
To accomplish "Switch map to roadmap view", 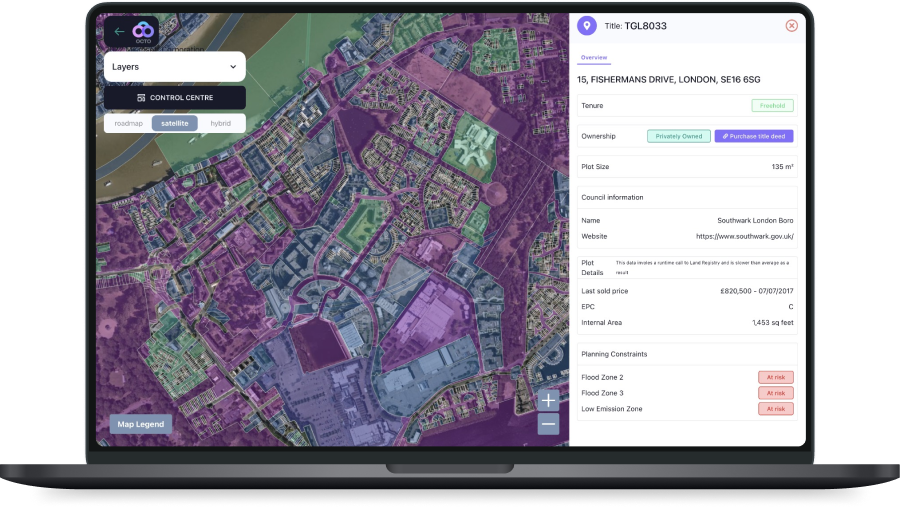I will click(129, 123).
